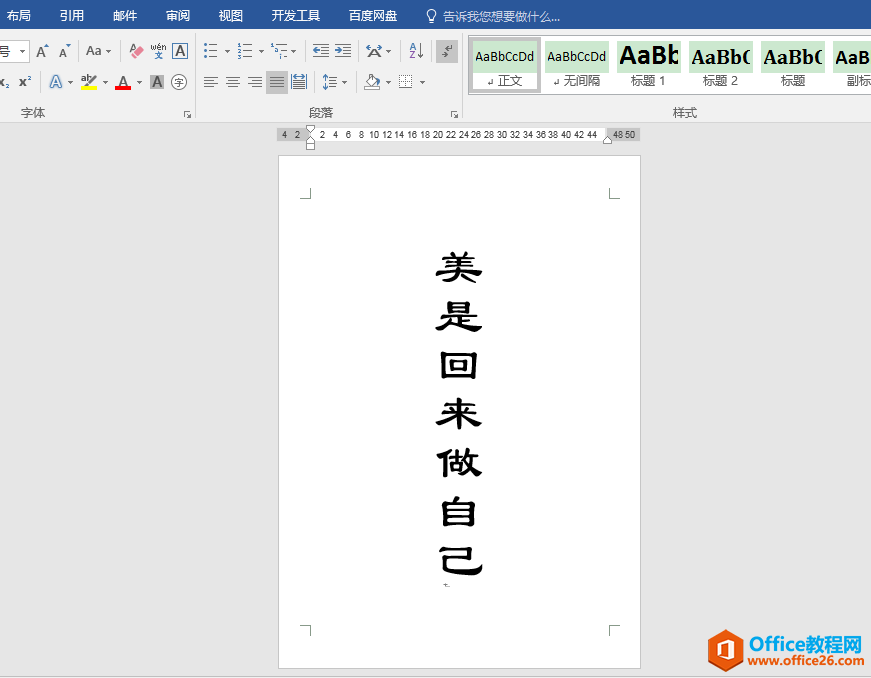Apply the 标题 style in gallery

(793, 65)
